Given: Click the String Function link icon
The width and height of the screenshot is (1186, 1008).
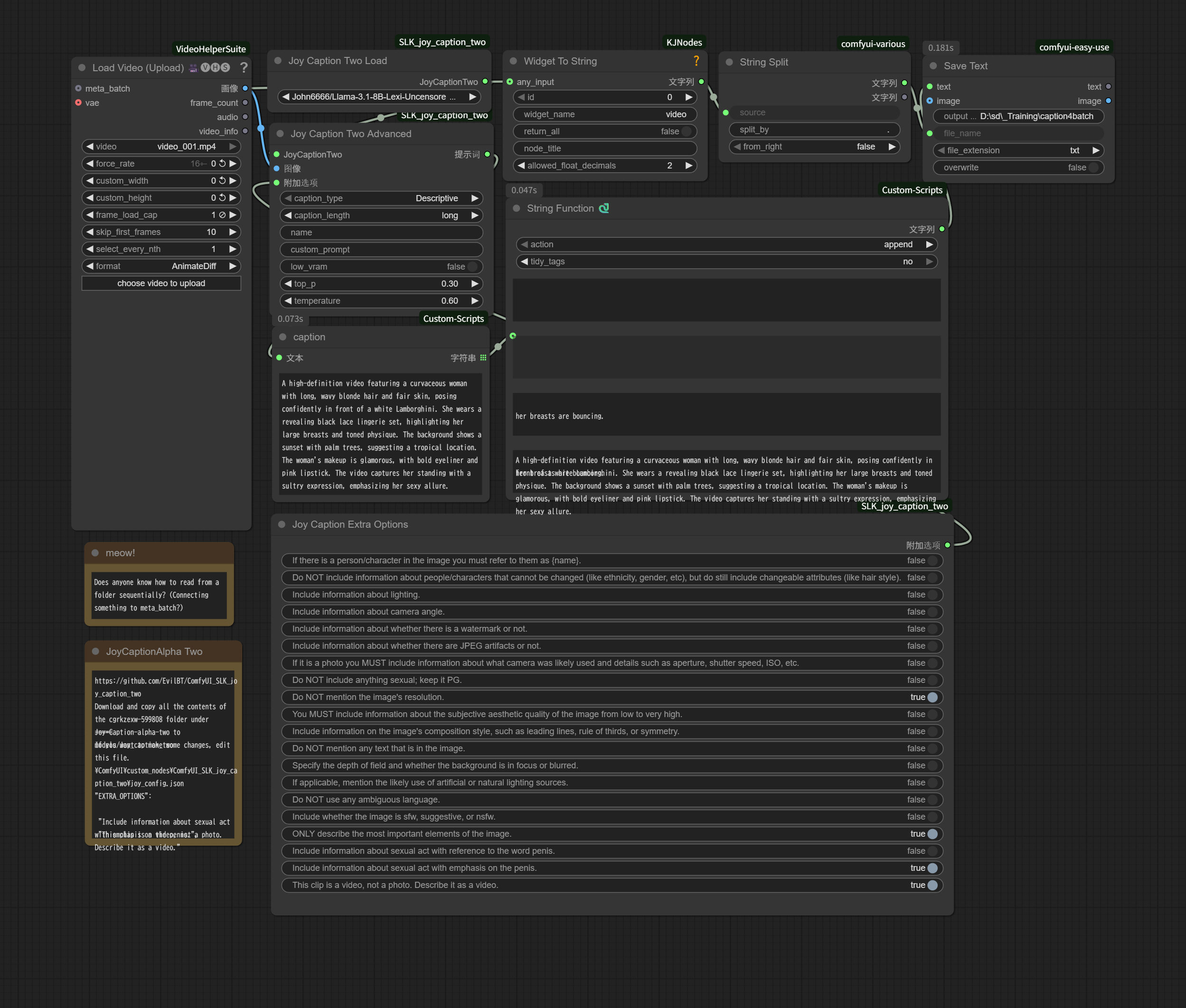Looking at the screenshot, I should point(604,208).
